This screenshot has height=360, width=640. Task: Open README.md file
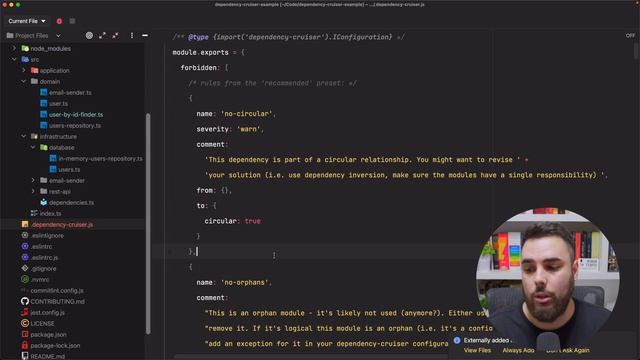point(47,356)
